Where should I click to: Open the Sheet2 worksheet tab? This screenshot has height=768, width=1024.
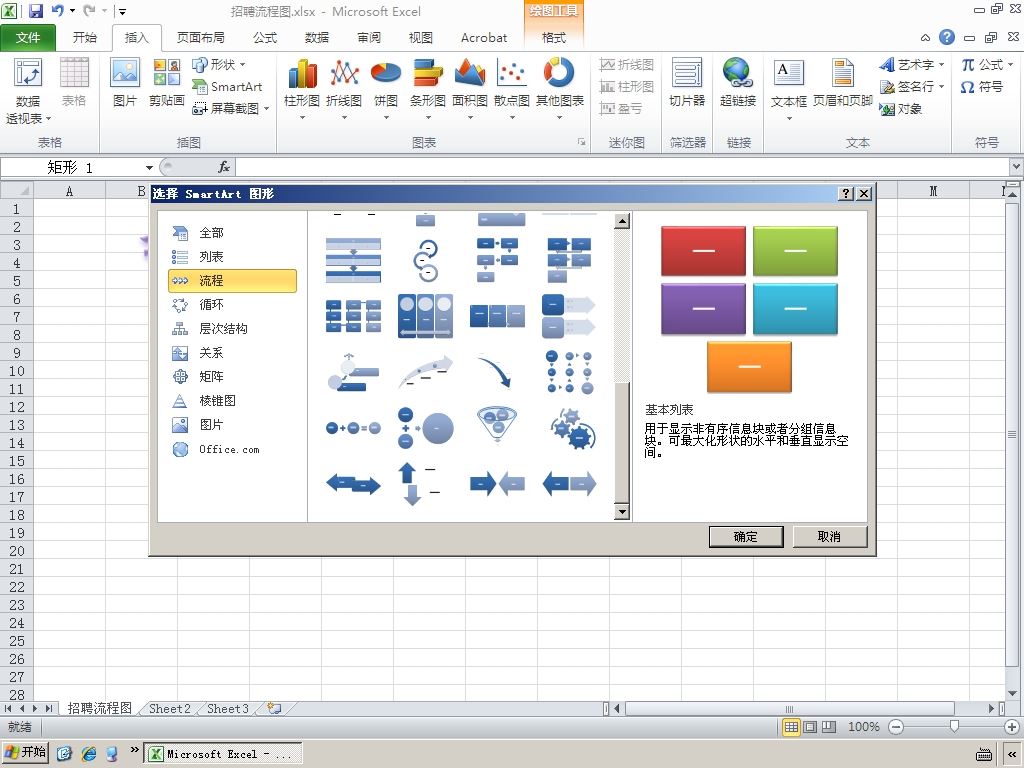point(170,709)
